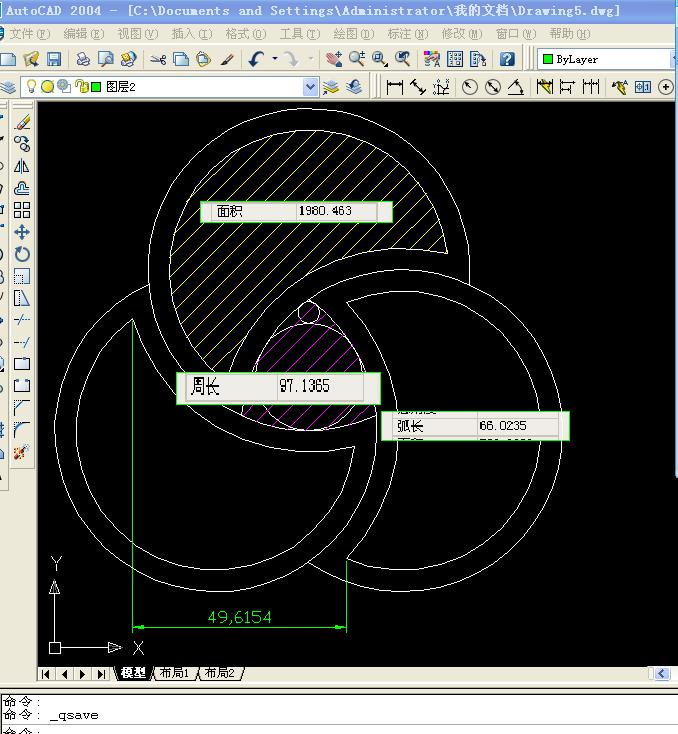678x734 pixels.
Task: Open the 标注(N) menu
Action: click(408, 34)
